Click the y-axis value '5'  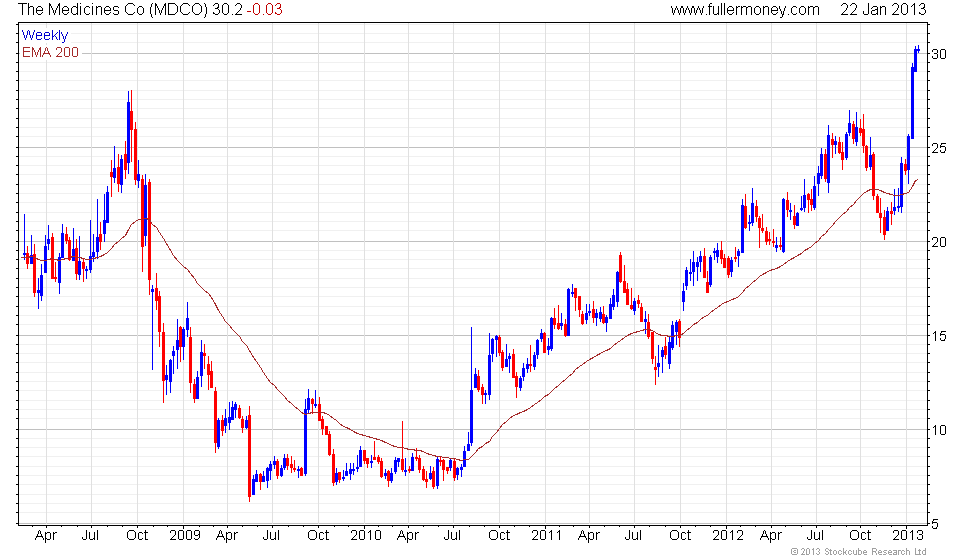[935, 524]
